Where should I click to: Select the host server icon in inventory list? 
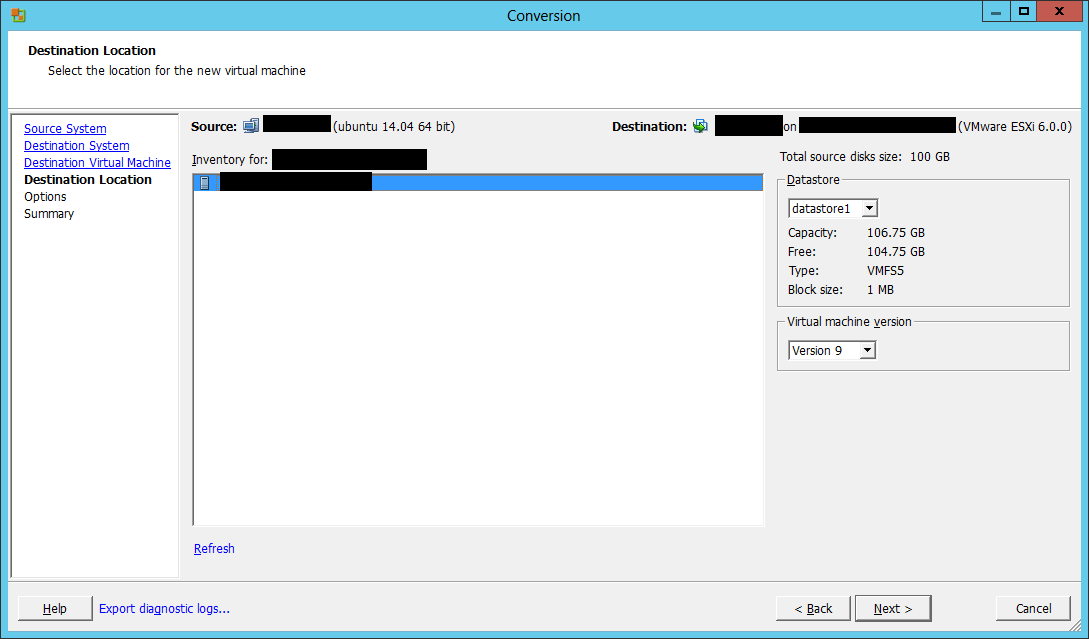point(204,183)
